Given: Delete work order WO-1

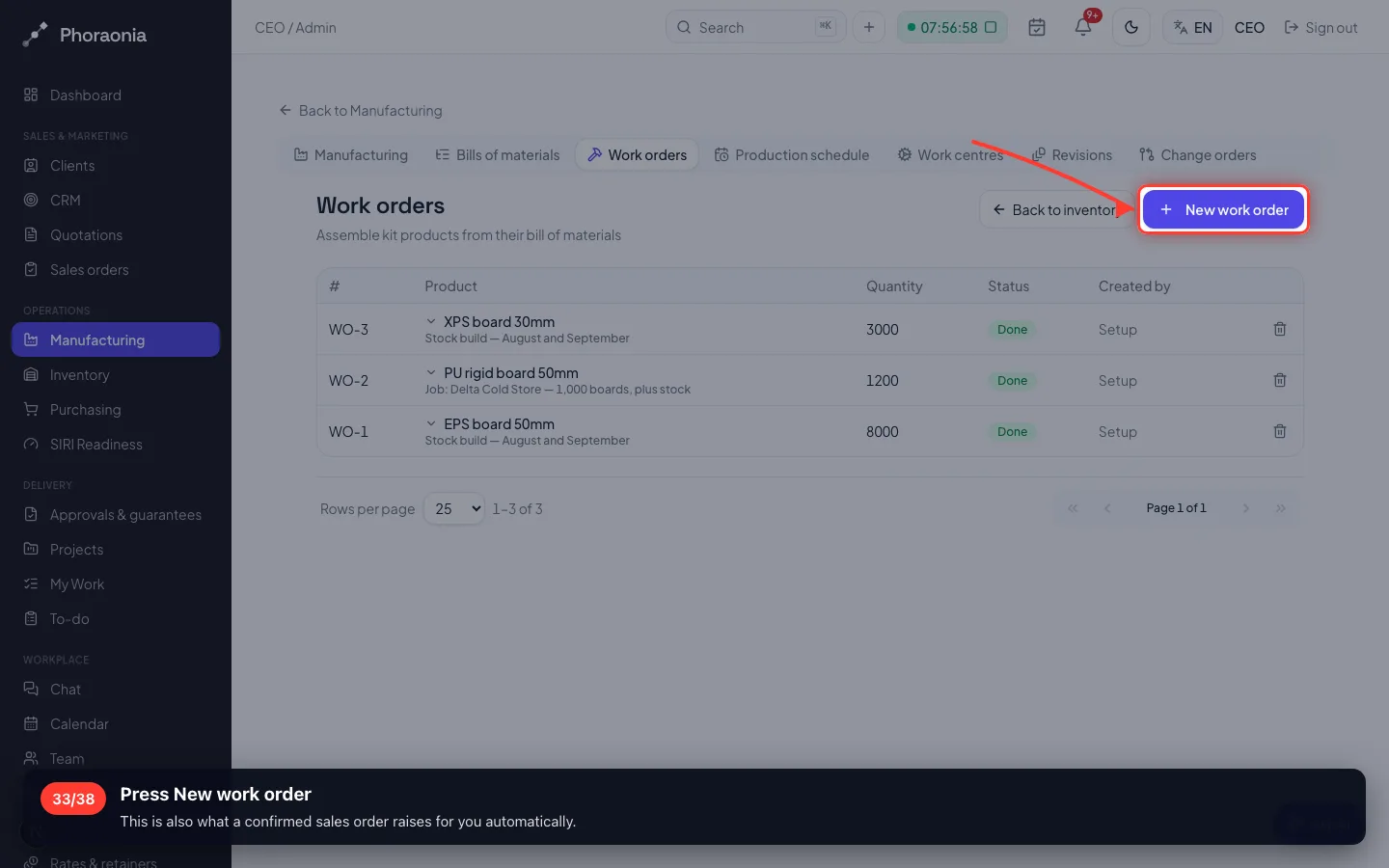Looking at the screenshot, I should pyautogui.click(x=1280, y=431).
